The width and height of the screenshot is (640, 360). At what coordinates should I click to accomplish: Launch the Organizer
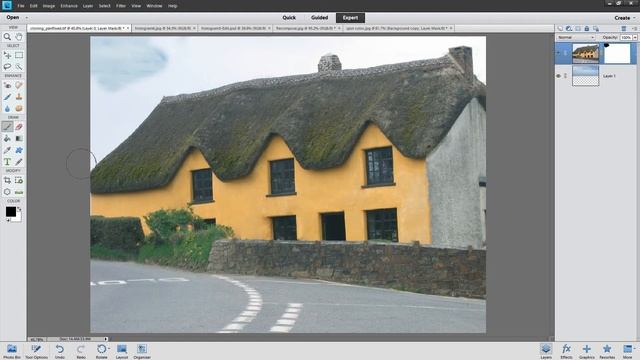coord(142,351)
